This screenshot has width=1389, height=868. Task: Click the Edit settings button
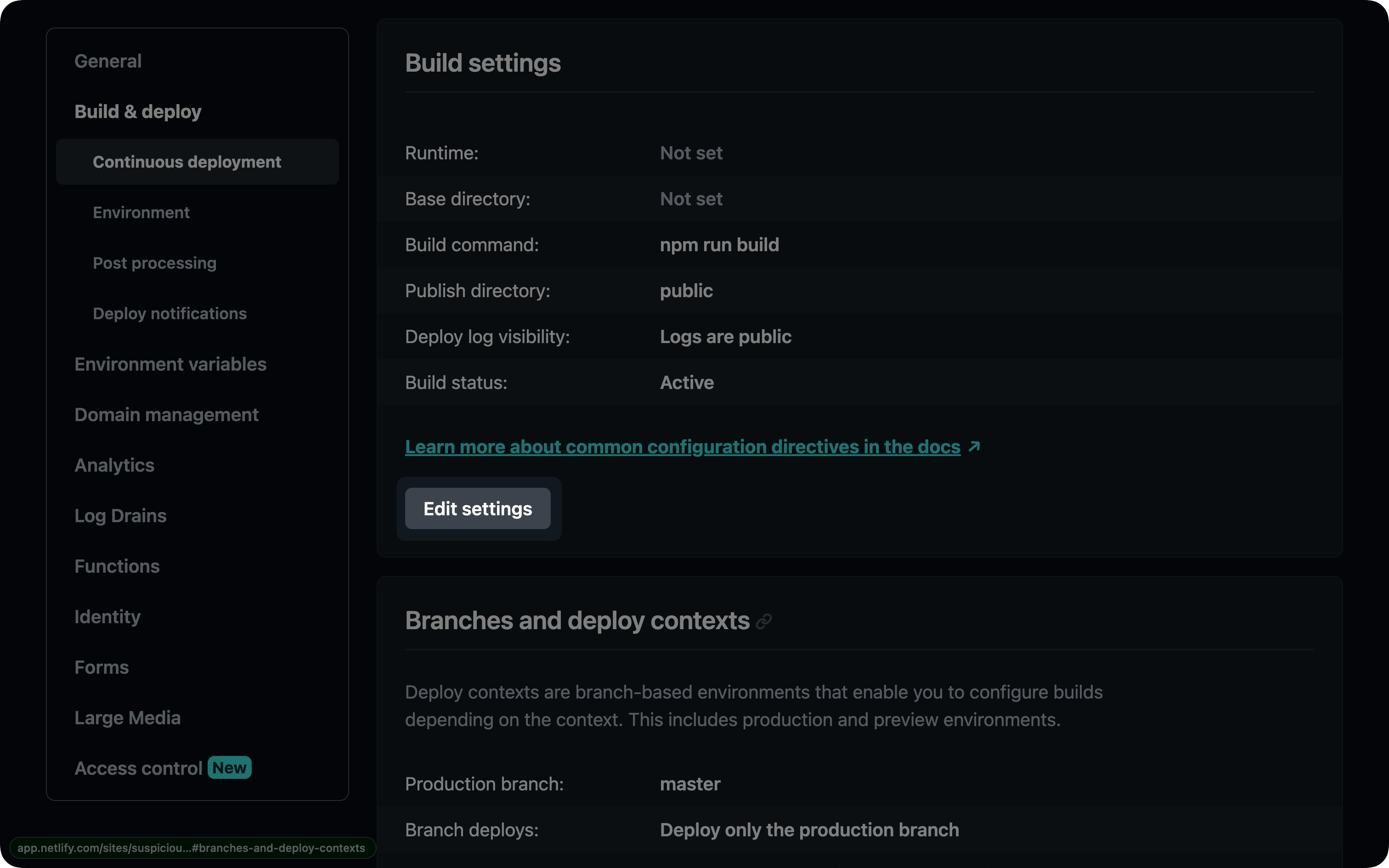[478, 509]
